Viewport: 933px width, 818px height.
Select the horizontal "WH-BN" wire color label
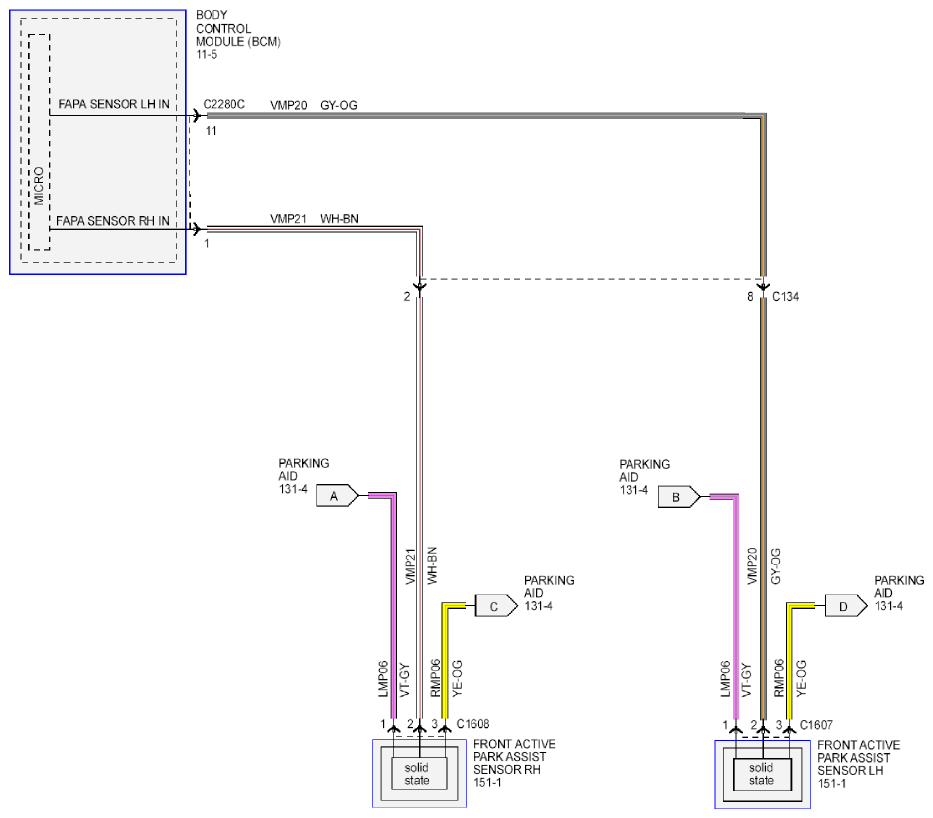click(x=339, y=219)
